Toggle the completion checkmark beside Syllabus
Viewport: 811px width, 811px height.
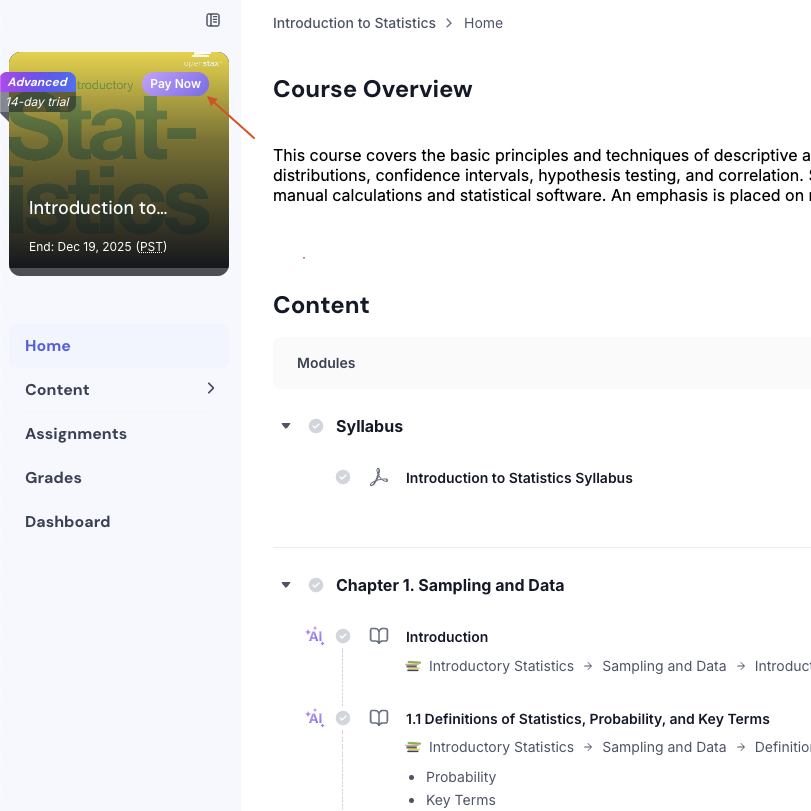tap(316, 426)
